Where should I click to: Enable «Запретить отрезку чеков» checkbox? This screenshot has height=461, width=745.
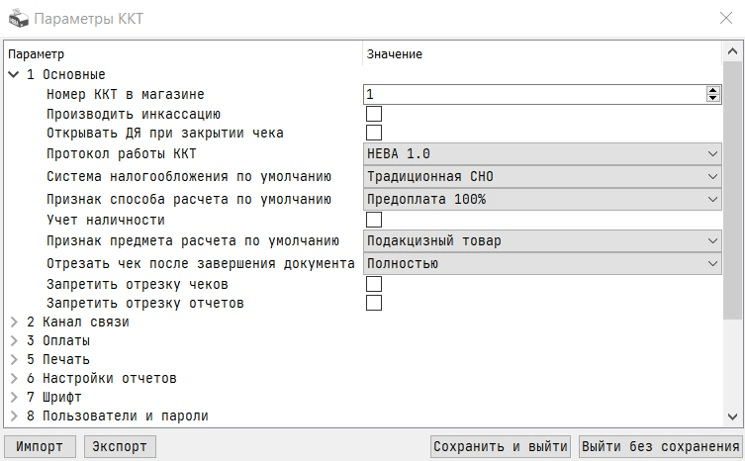tap(374, 284)
